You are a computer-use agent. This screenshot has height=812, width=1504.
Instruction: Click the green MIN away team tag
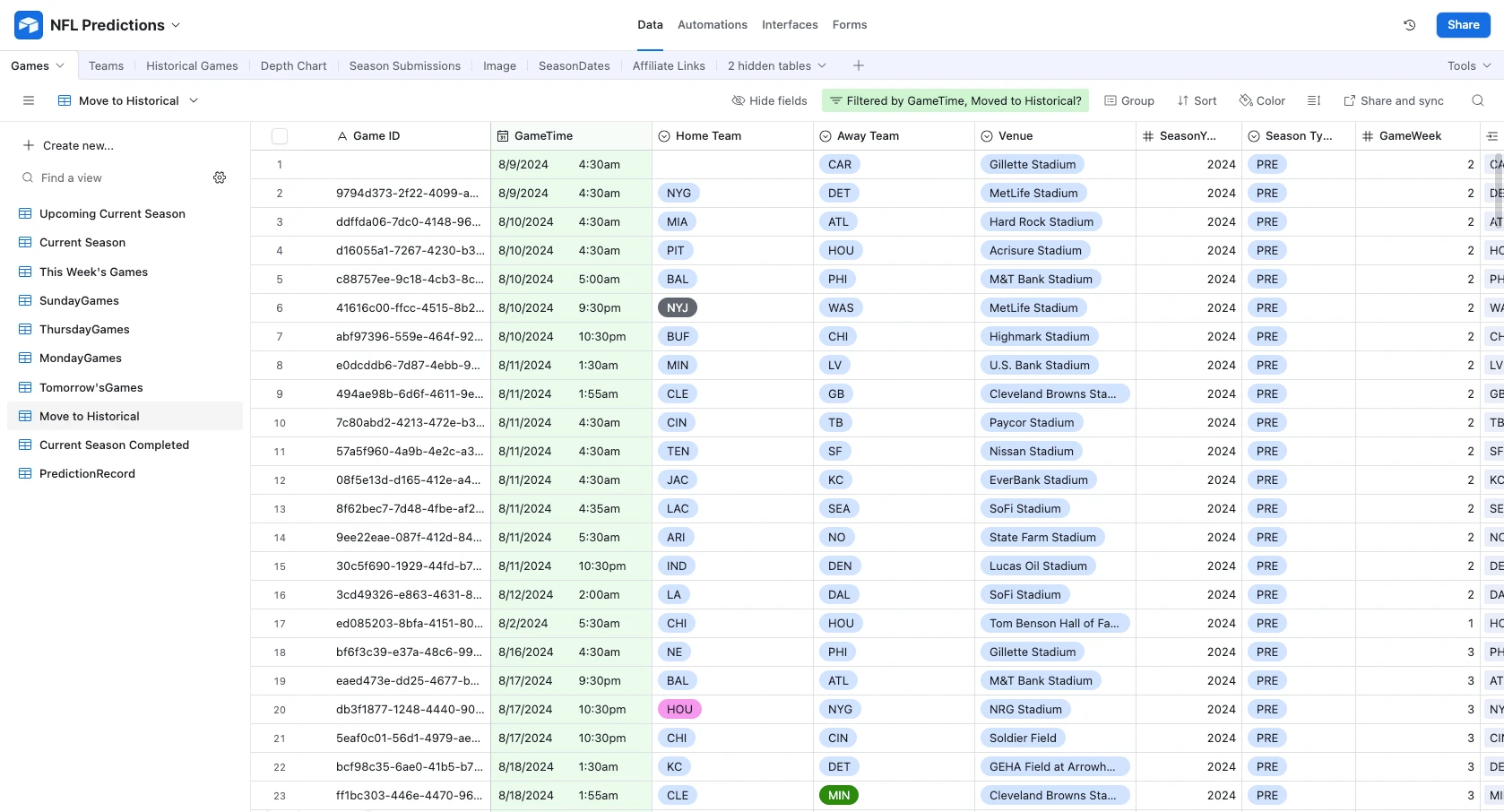839,796
